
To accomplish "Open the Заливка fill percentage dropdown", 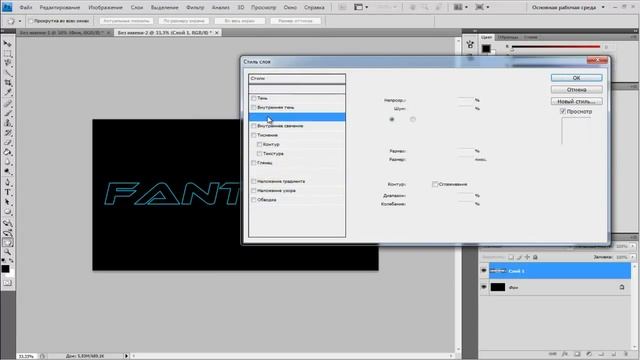I will coord(633,257).
